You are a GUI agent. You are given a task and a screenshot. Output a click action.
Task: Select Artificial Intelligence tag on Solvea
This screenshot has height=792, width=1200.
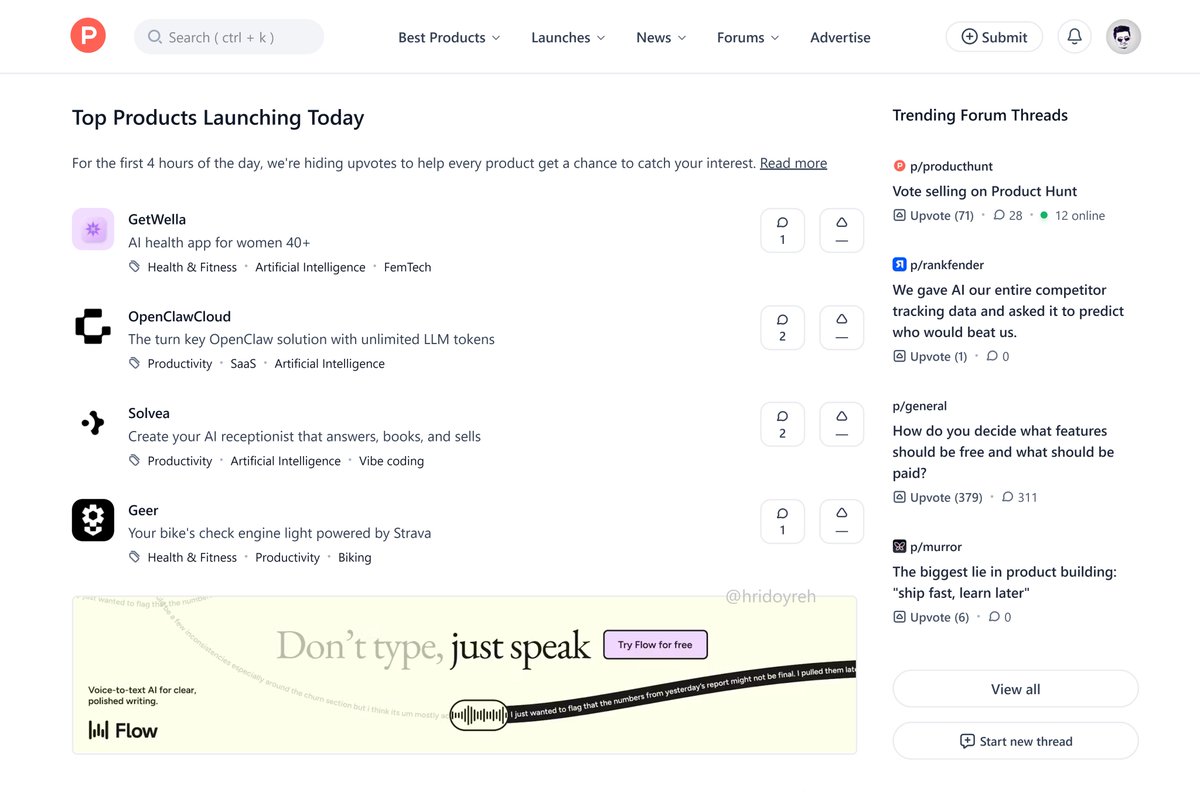click(x=286, y=461)
